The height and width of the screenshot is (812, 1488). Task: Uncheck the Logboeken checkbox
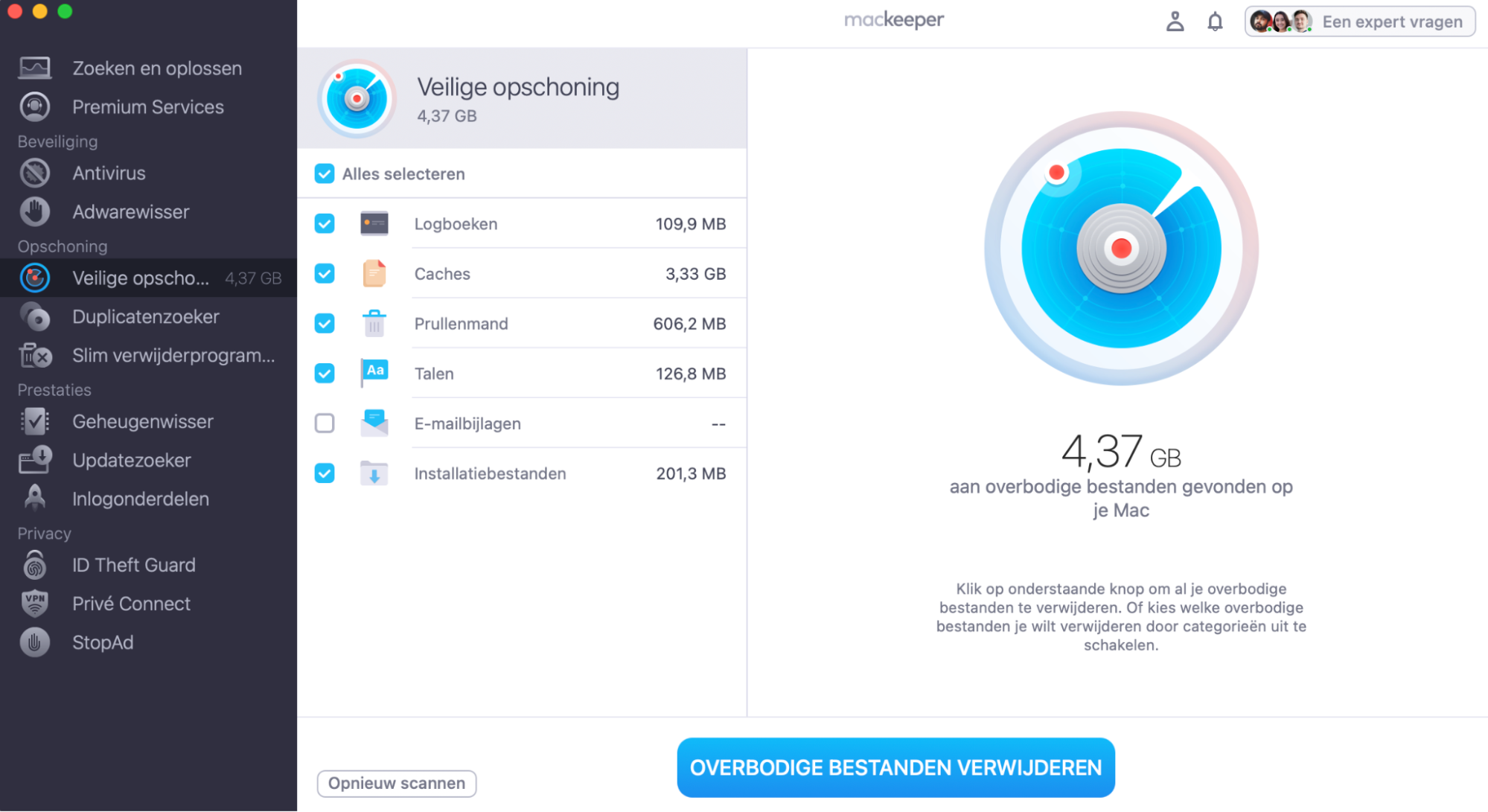(x=325, y=224)
